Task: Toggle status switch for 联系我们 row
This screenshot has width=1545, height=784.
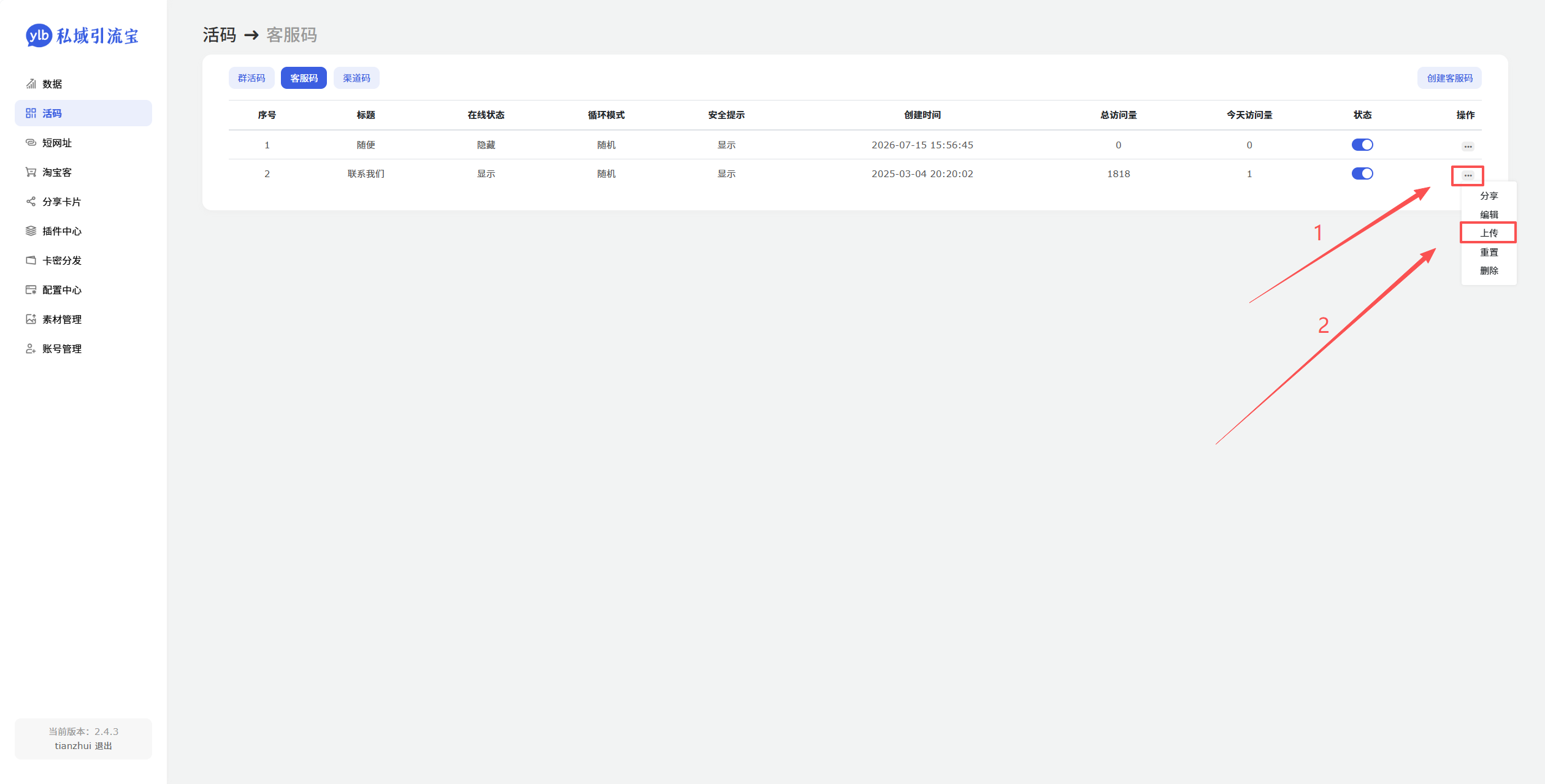Action: (x=1362, y=173)
